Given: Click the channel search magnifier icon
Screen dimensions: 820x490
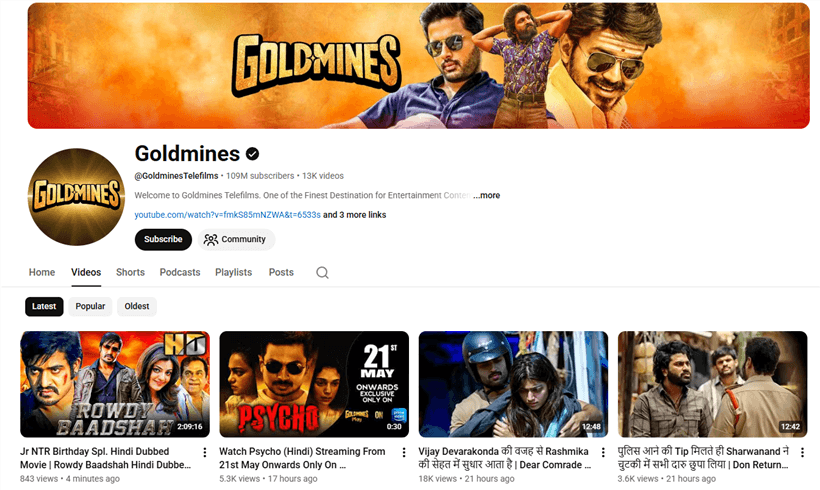Looking at the screenshot, I should point(322,272).
